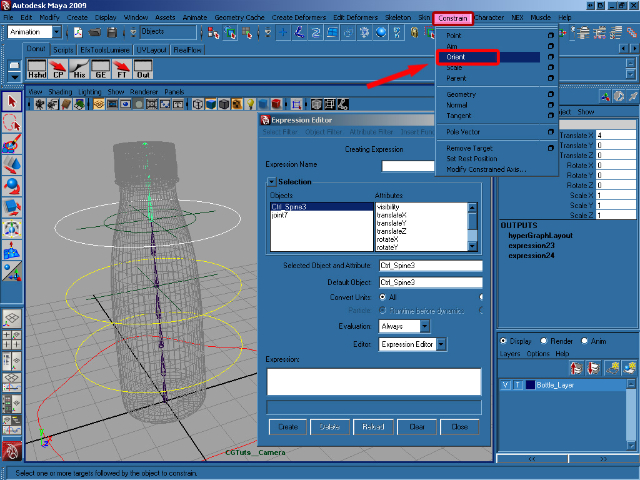Image resolution: width=640 pixels, height=480 pixels.
Task: Toggle visibility V of Bottle_Layer
Action: (506, 384)
